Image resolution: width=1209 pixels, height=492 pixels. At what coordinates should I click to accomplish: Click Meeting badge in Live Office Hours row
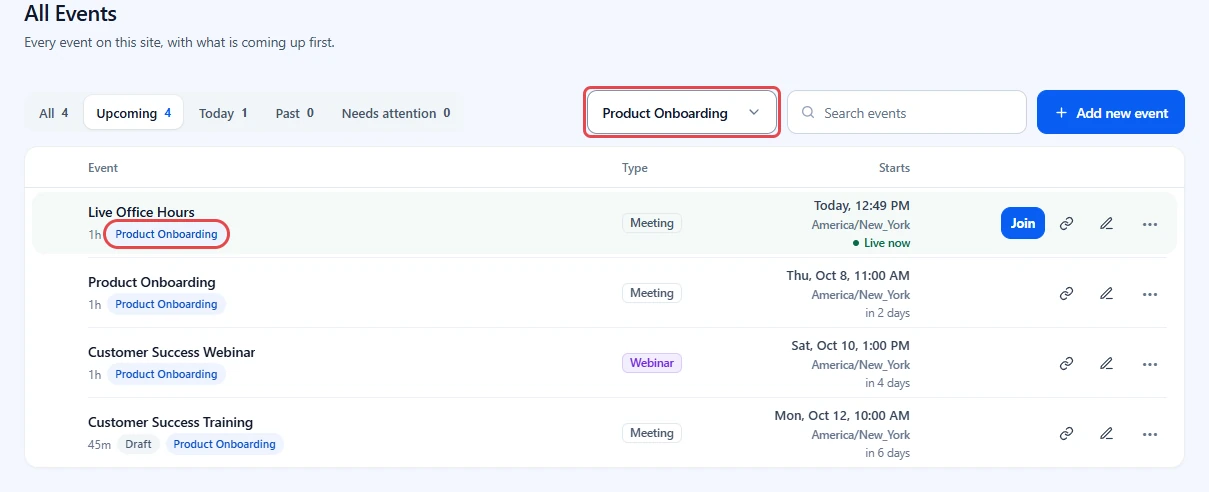click(x=652, y=223)
